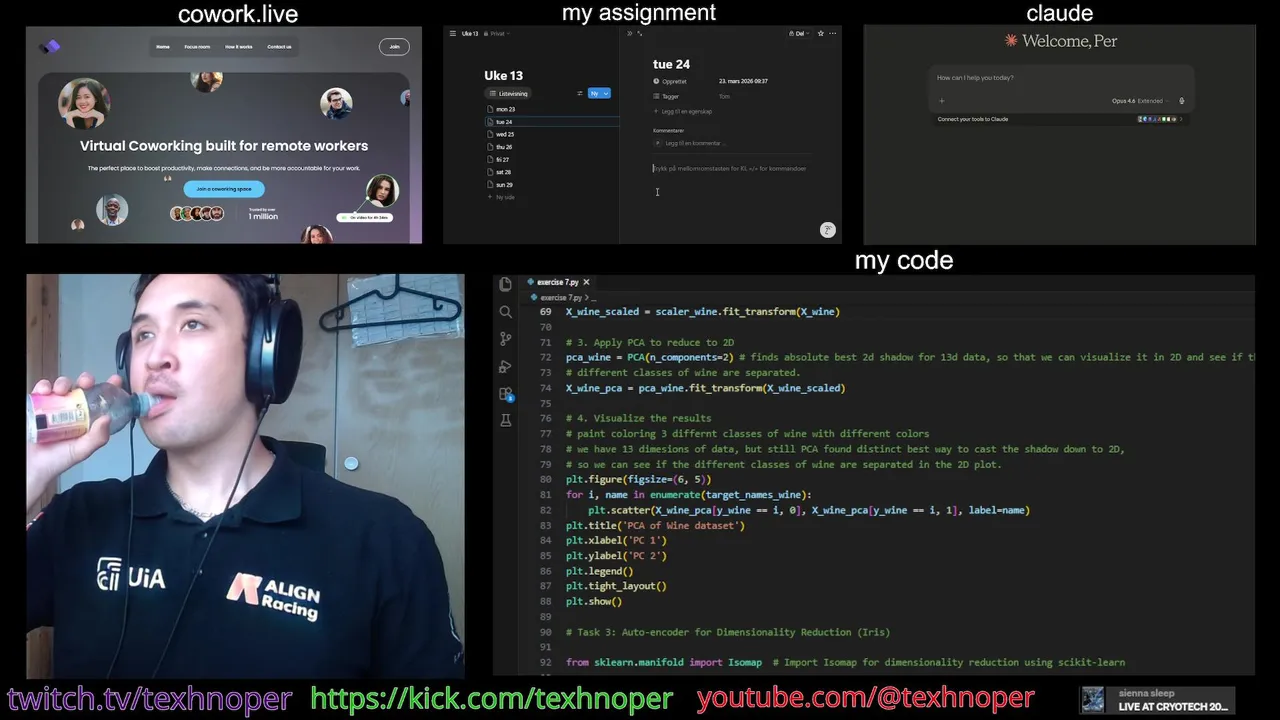Open the three-dot page menu in Notion
This screenshot has height=720, width=1280.
[833, 33]
